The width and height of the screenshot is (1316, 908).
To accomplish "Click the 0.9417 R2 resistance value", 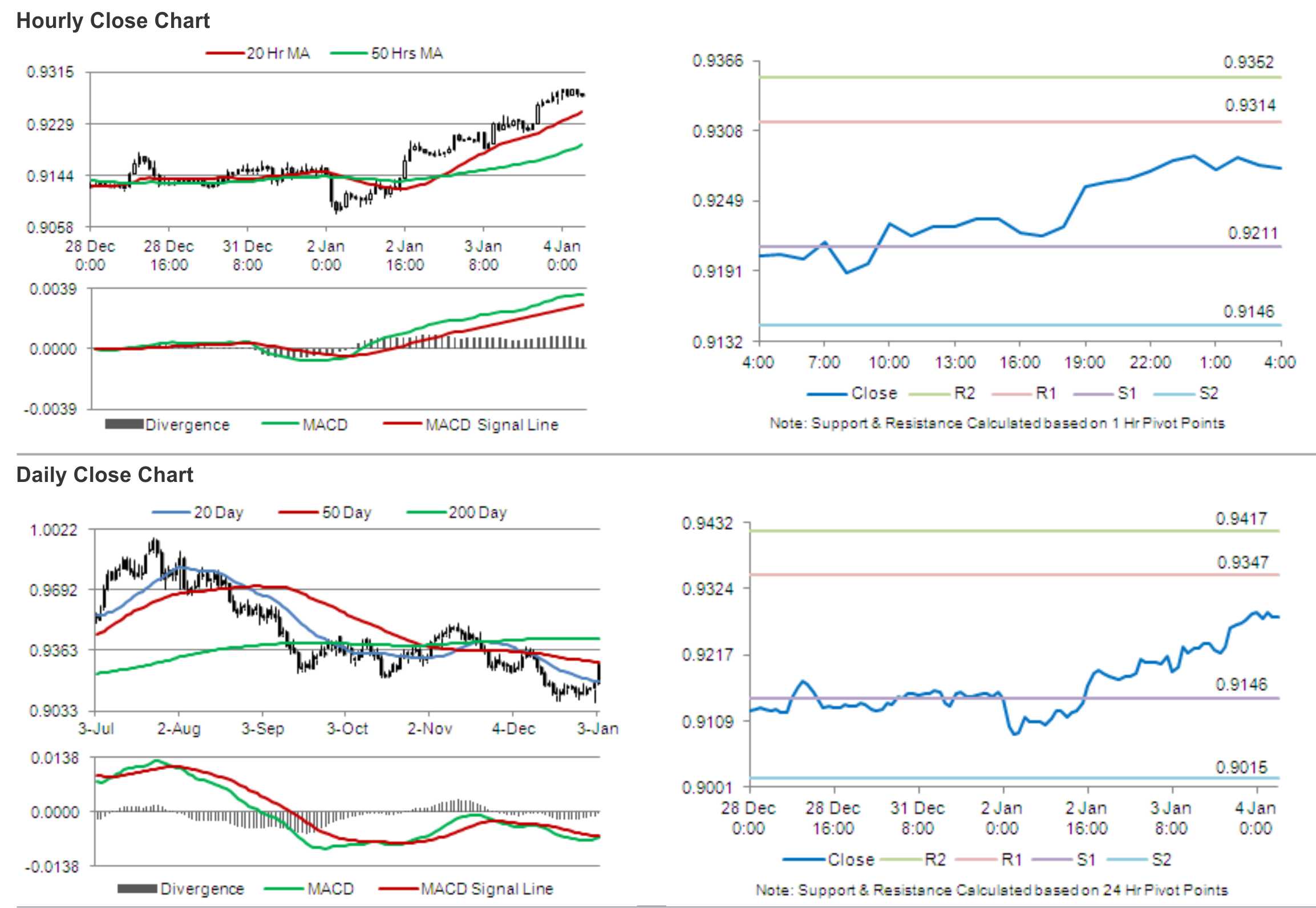I will click(1241, 518).
